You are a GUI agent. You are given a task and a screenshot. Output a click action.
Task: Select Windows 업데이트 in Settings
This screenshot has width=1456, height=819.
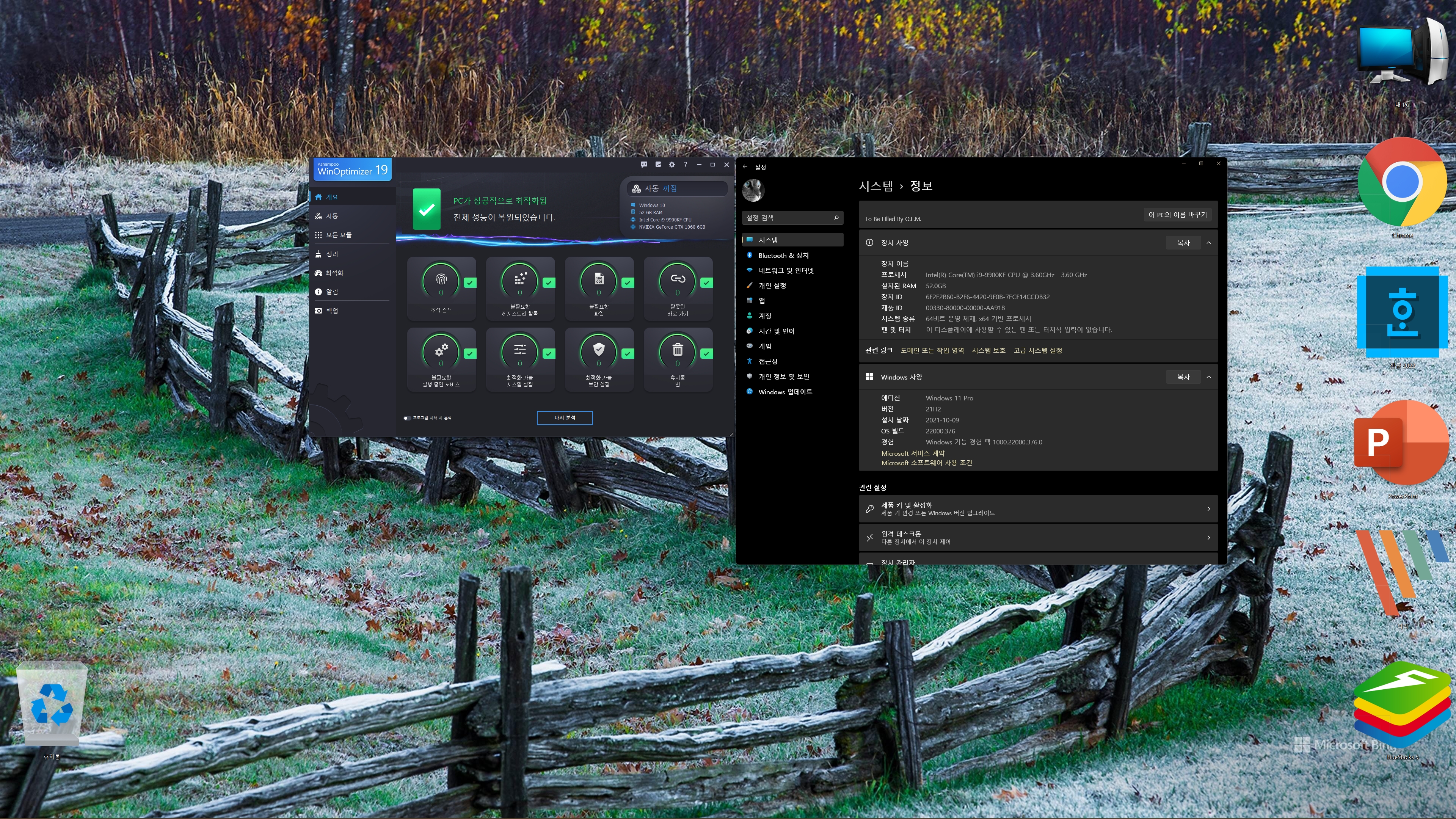792,392
